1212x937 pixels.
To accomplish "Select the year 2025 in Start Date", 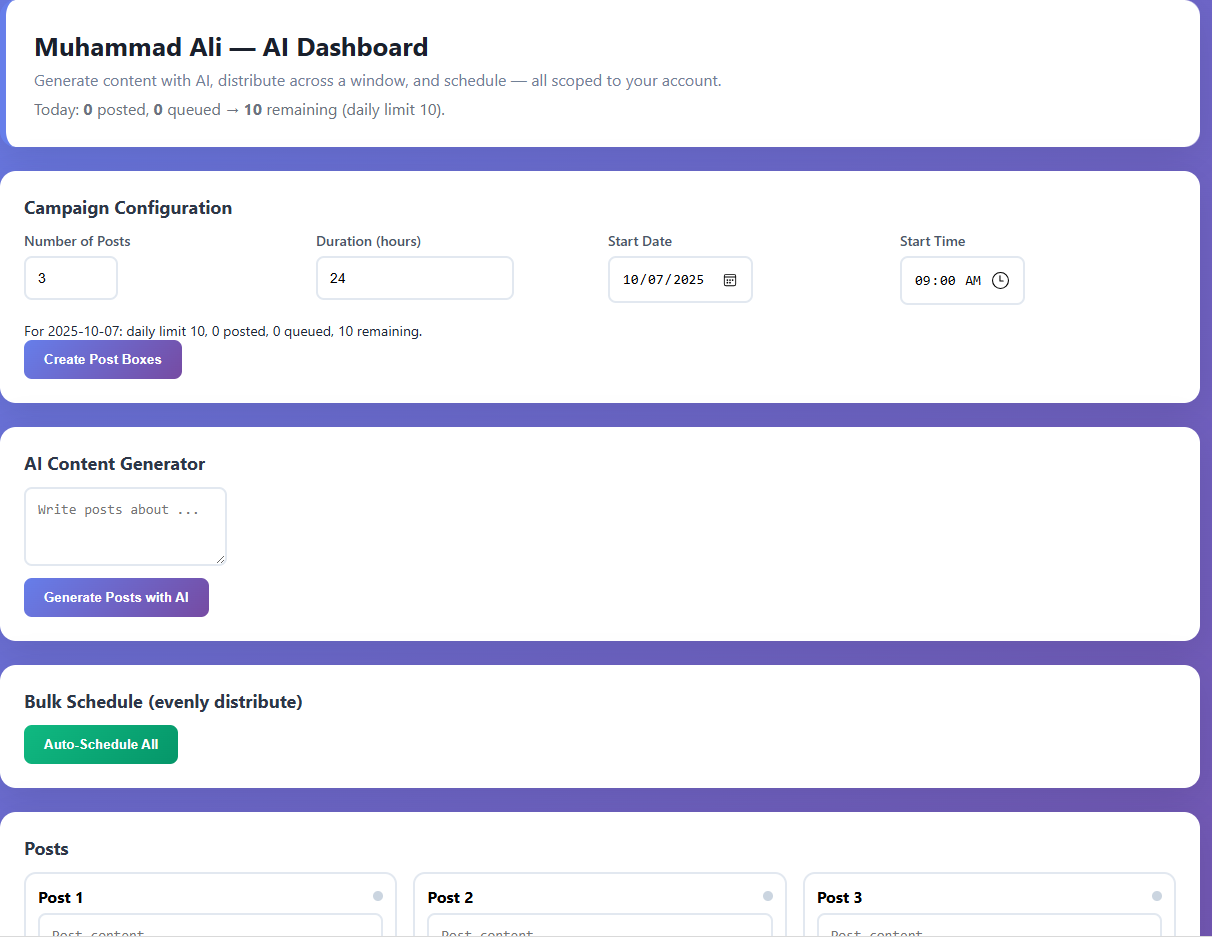I will [689, 280].
